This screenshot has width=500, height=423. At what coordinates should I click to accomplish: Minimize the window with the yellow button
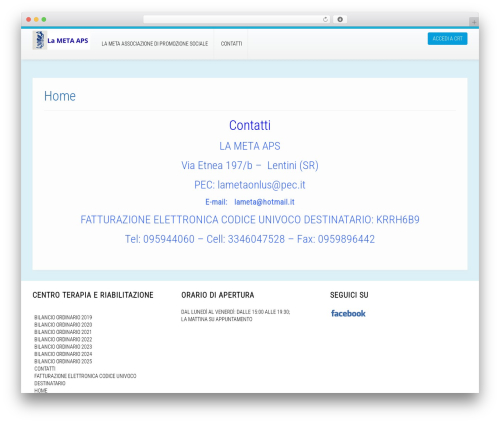point(36,19)
